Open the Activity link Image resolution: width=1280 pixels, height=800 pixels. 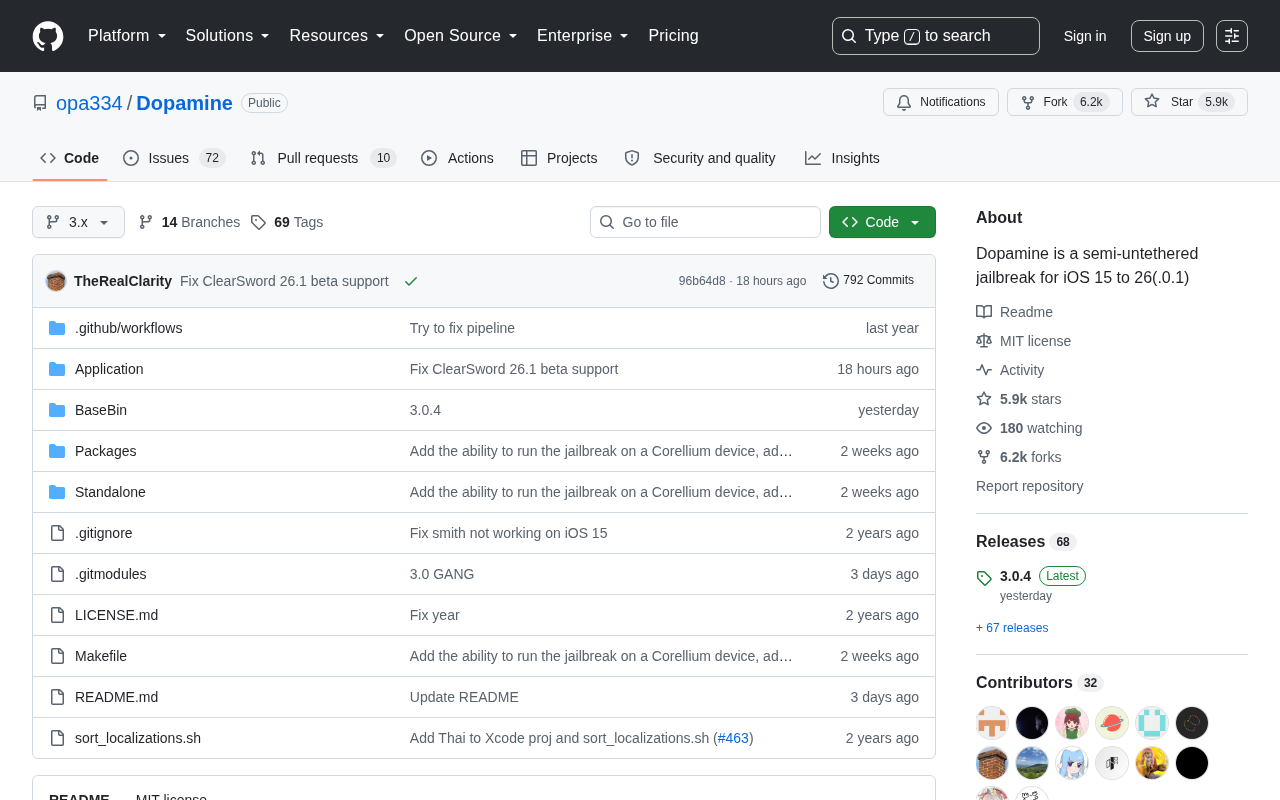[1010, 370]
